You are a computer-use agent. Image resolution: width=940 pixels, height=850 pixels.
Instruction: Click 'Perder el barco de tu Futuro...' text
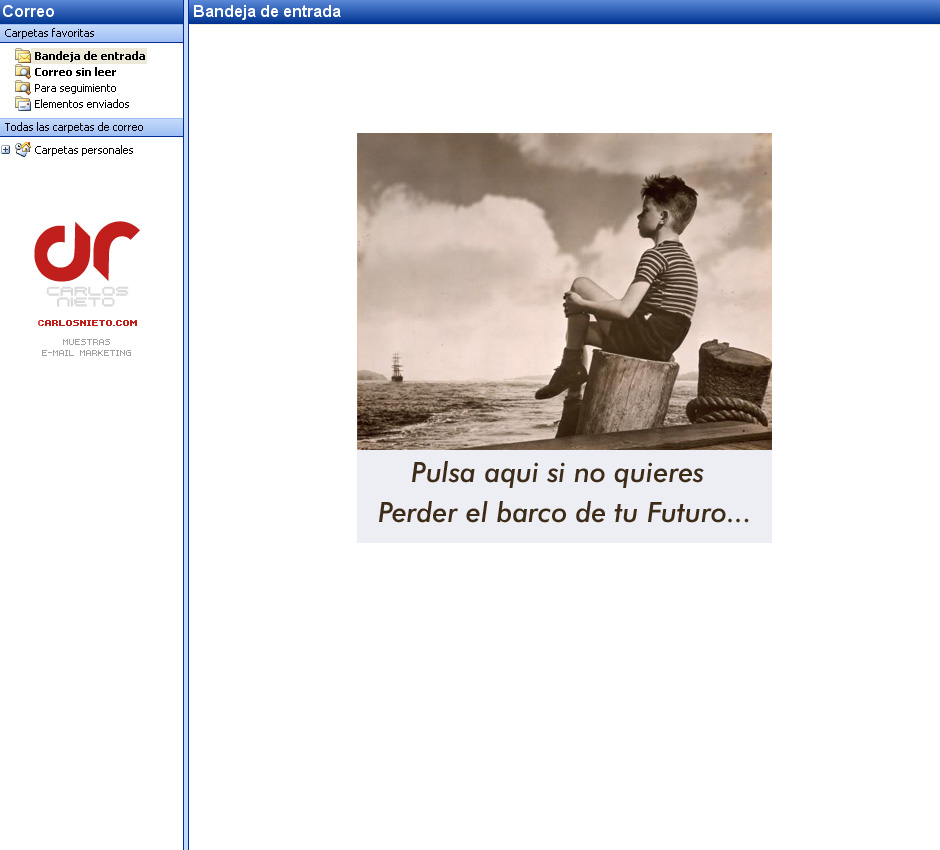pos(564,513)
